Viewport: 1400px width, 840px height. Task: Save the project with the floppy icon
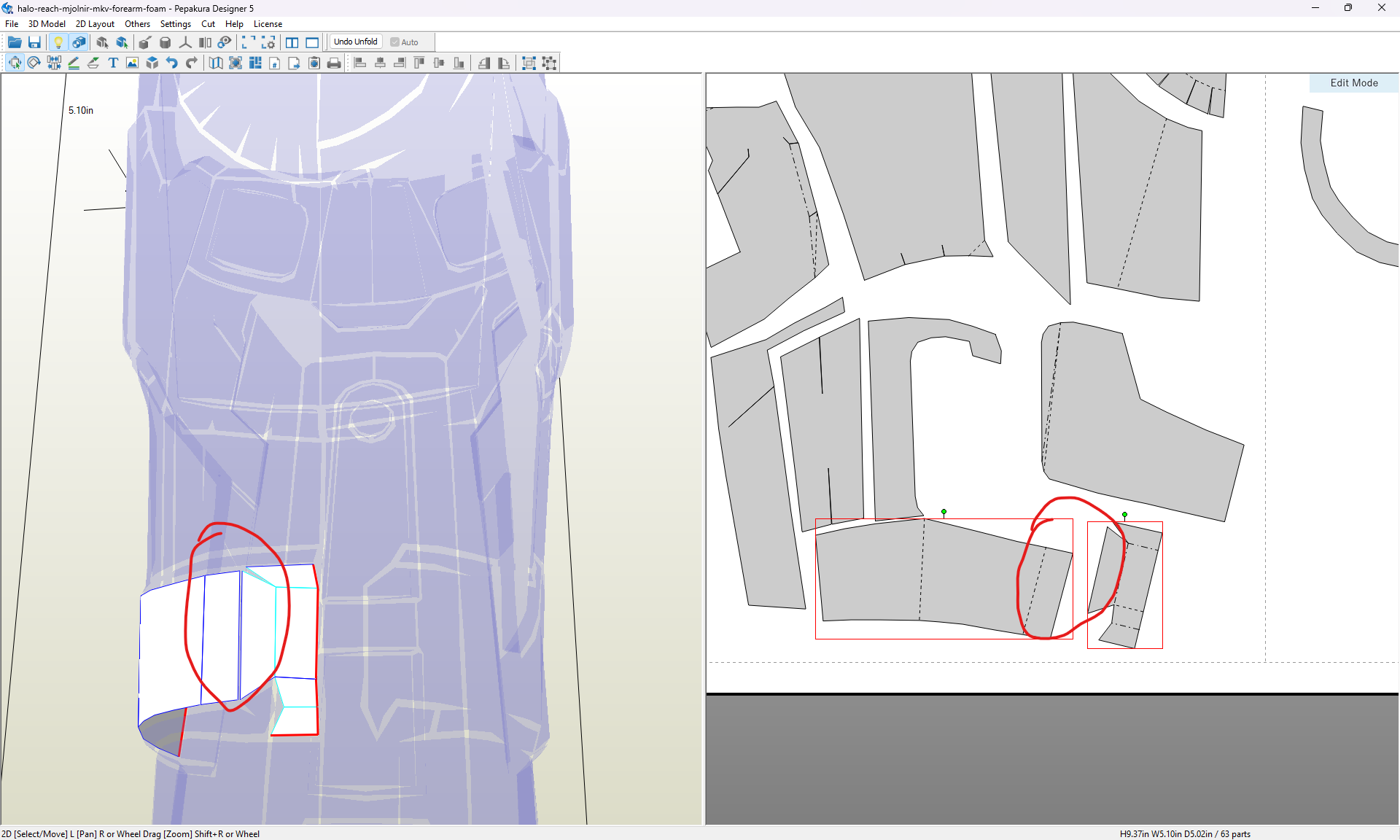tap(34, 42)
